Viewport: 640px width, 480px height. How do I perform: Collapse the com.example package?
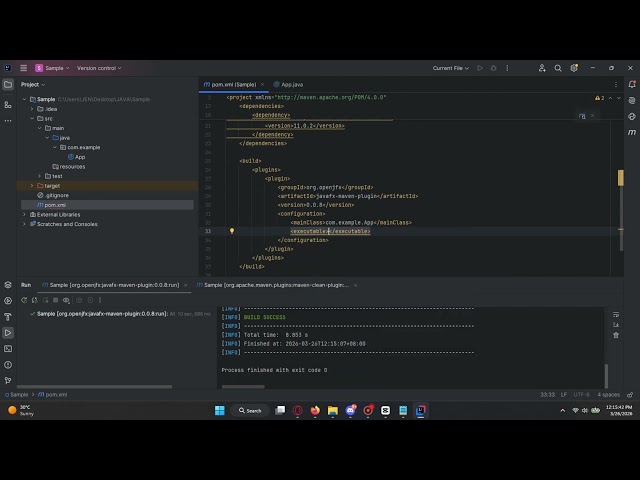55,147
